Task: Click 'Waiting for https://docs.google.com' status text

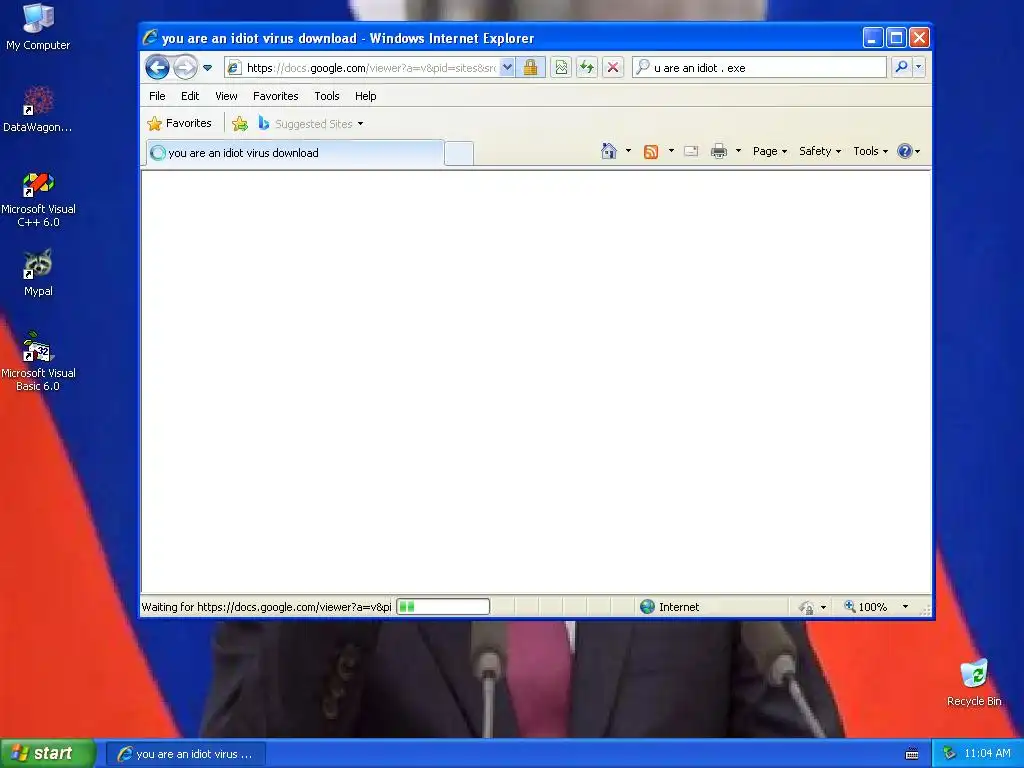Action: (x=266, y=607)
